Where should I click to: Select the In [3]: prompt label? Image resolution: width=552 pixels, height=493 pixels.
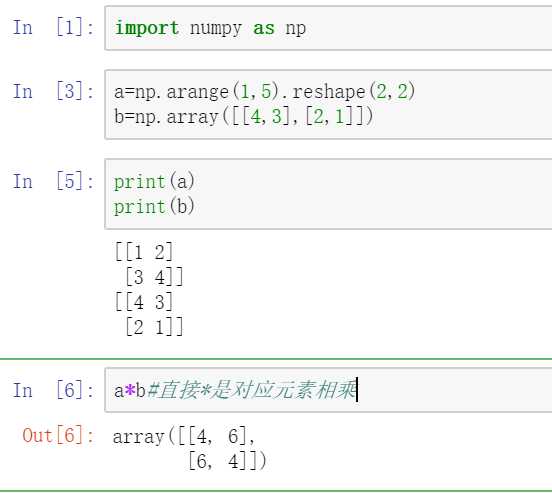point(54,91)
